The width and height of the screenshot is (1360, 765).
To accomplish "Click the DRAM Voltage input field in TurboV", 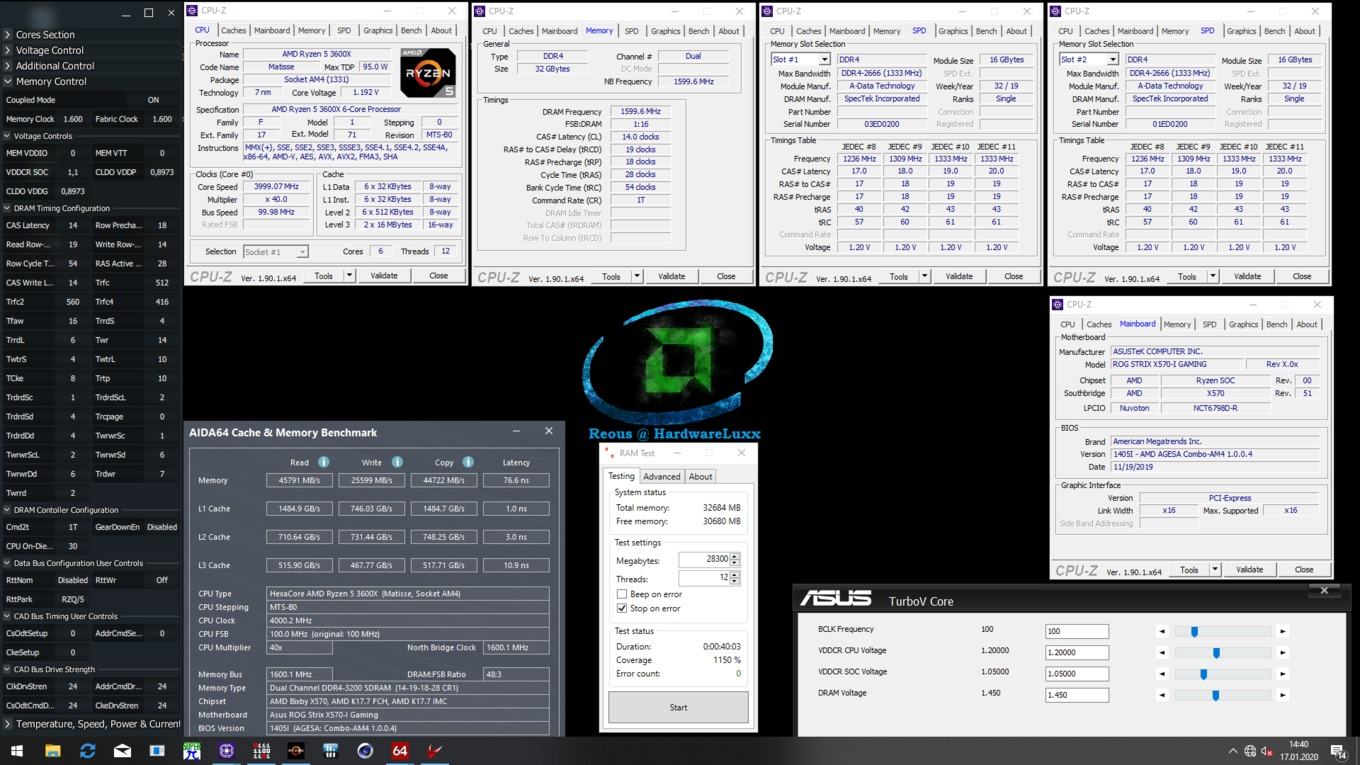I will pos(1077,695).
